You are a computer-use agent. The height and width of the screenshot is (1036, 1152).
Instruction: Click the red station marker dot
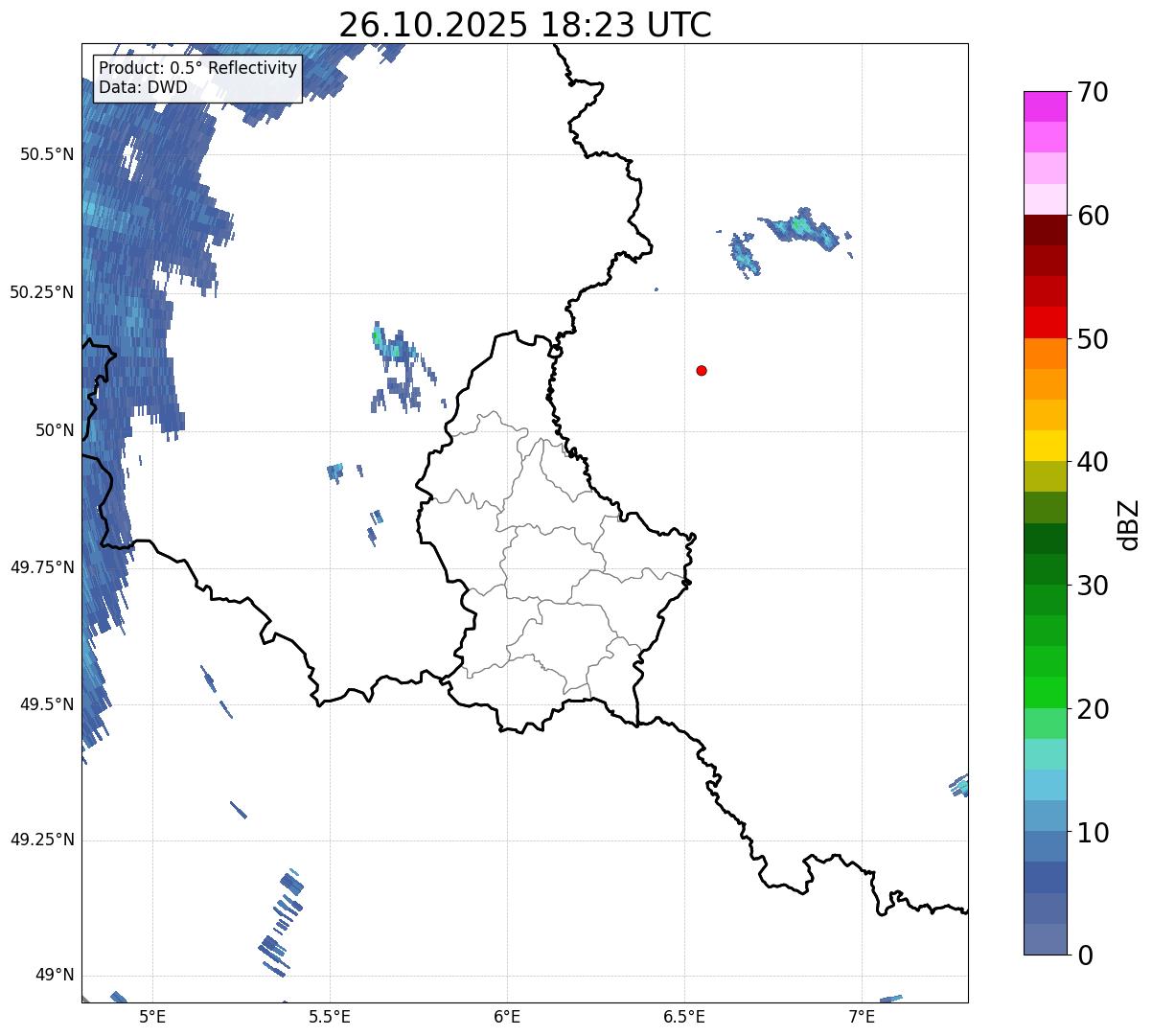702,370
